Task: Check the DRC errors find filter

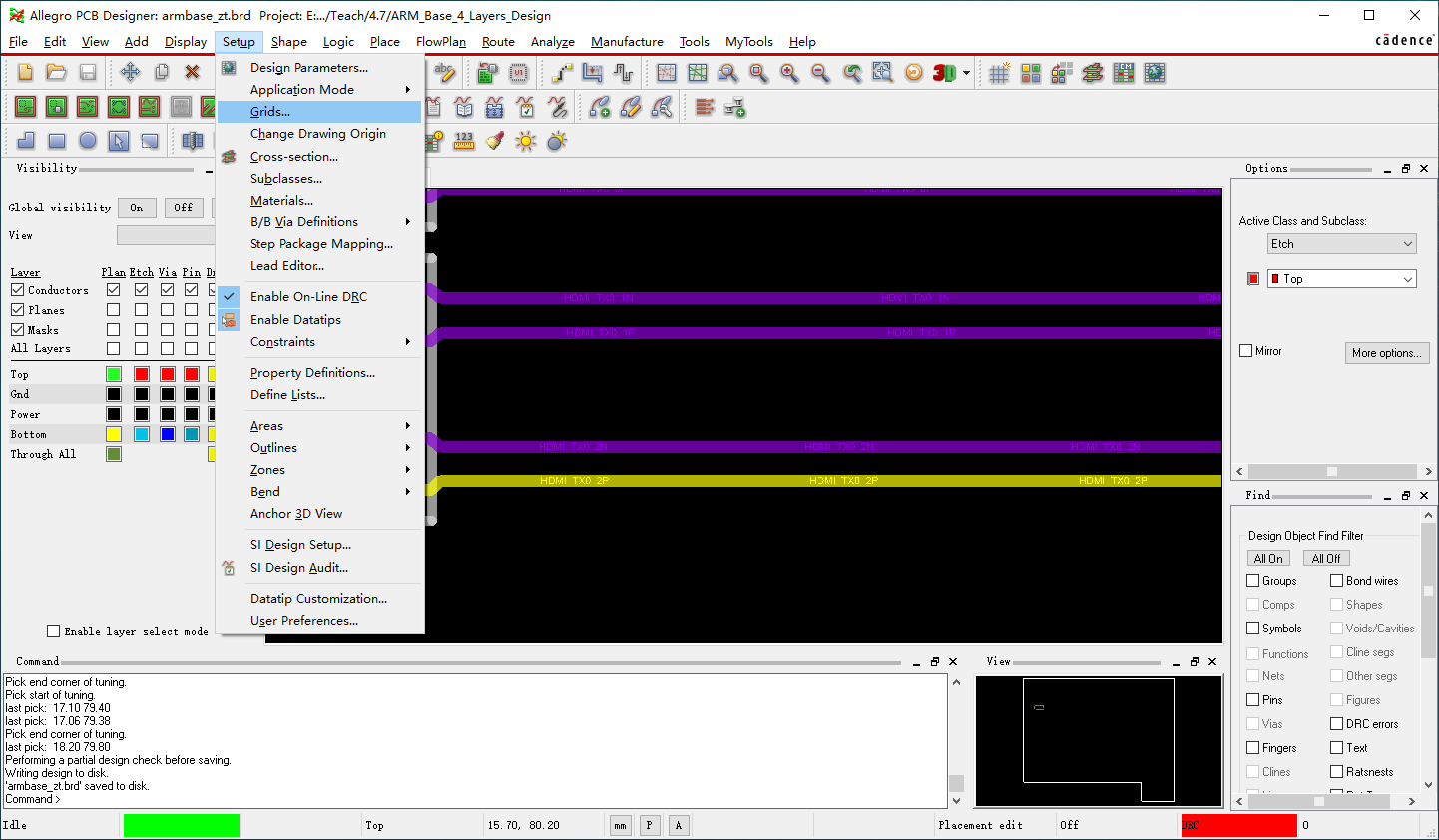Action: click(1337, 724)
